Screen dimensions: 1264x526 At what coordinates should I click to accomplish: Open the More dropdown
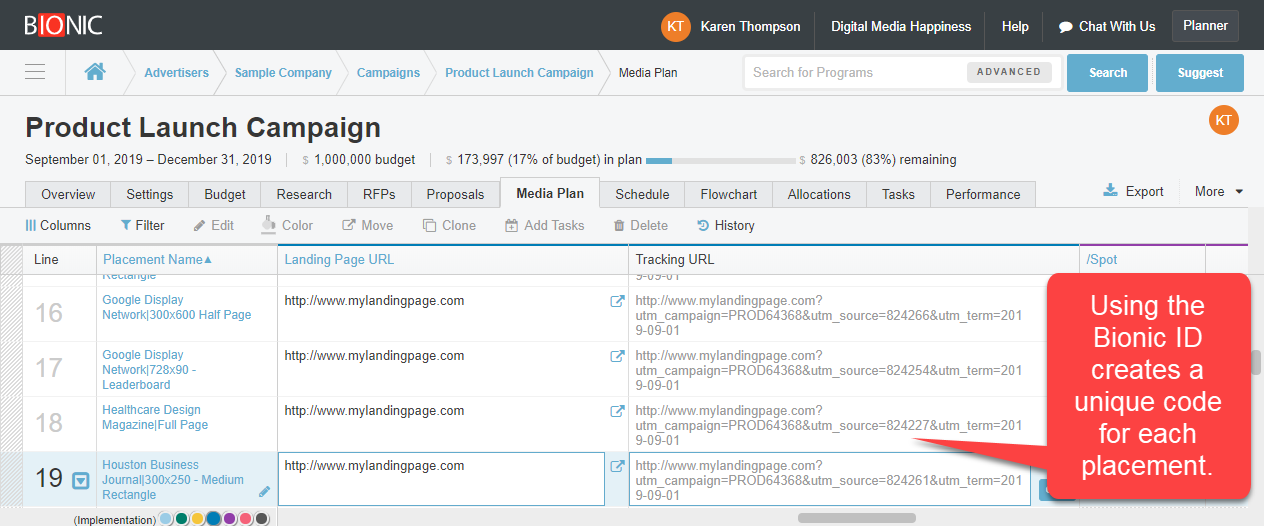click(1218, 191)
